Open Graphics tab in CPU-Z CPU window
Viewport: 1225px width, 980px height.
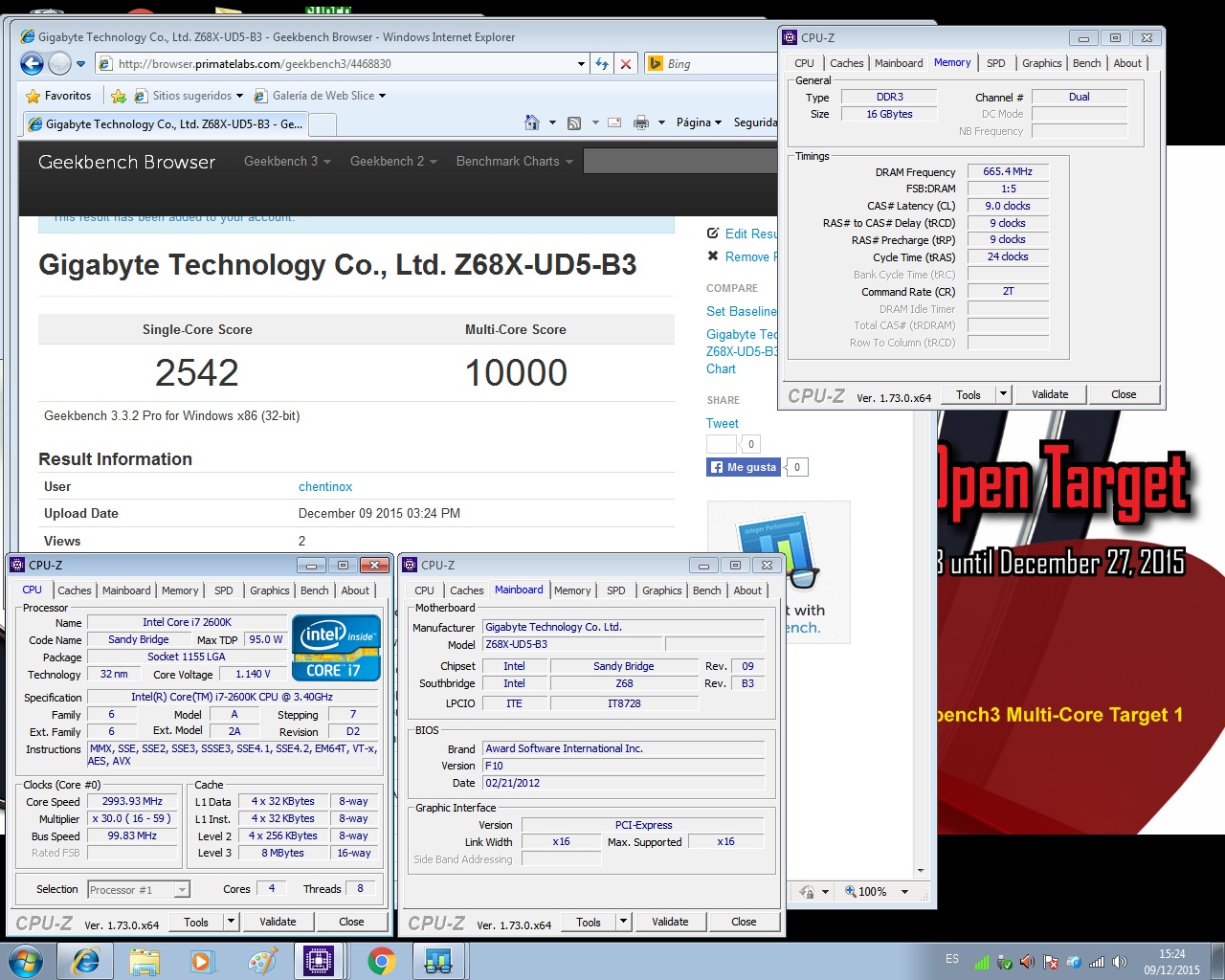coord(270,590)
